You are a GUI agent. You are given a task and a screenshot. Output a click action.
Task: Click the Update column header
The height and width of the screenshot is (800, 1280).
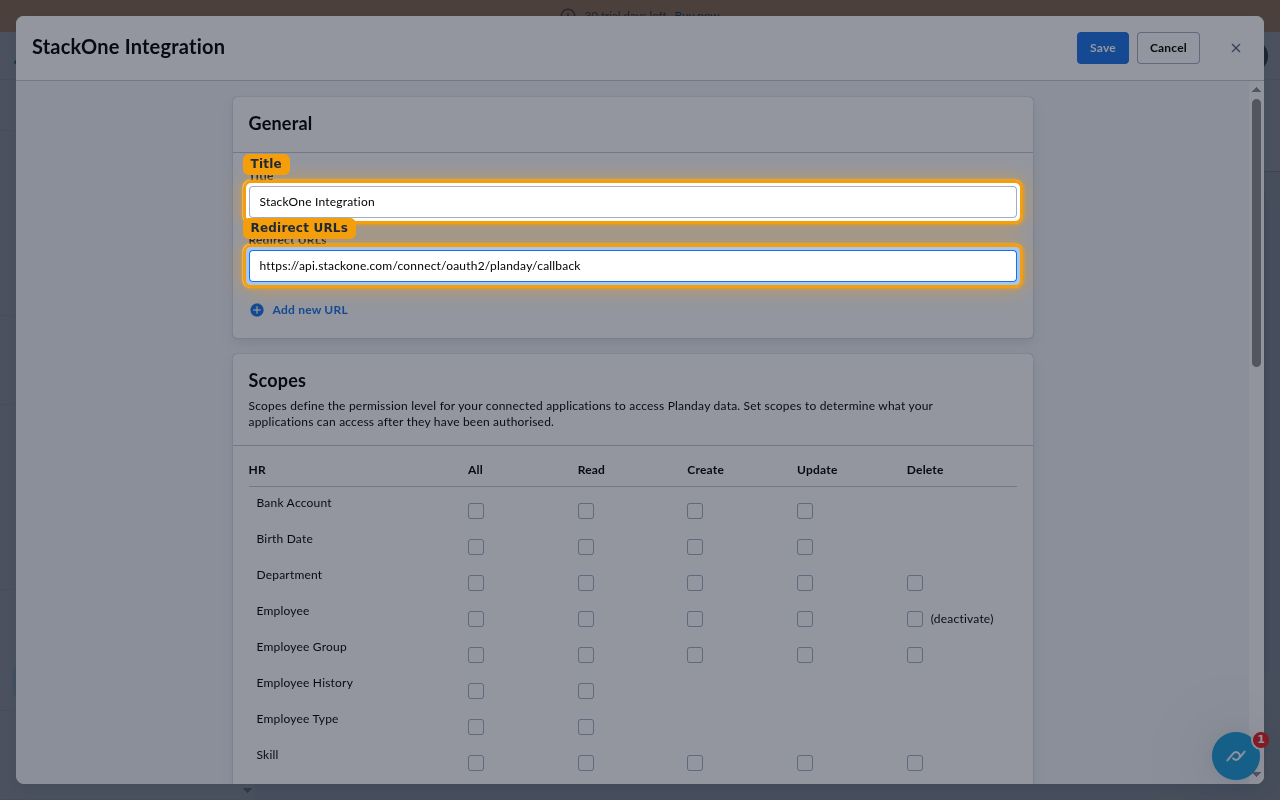[x=817, y=470]
